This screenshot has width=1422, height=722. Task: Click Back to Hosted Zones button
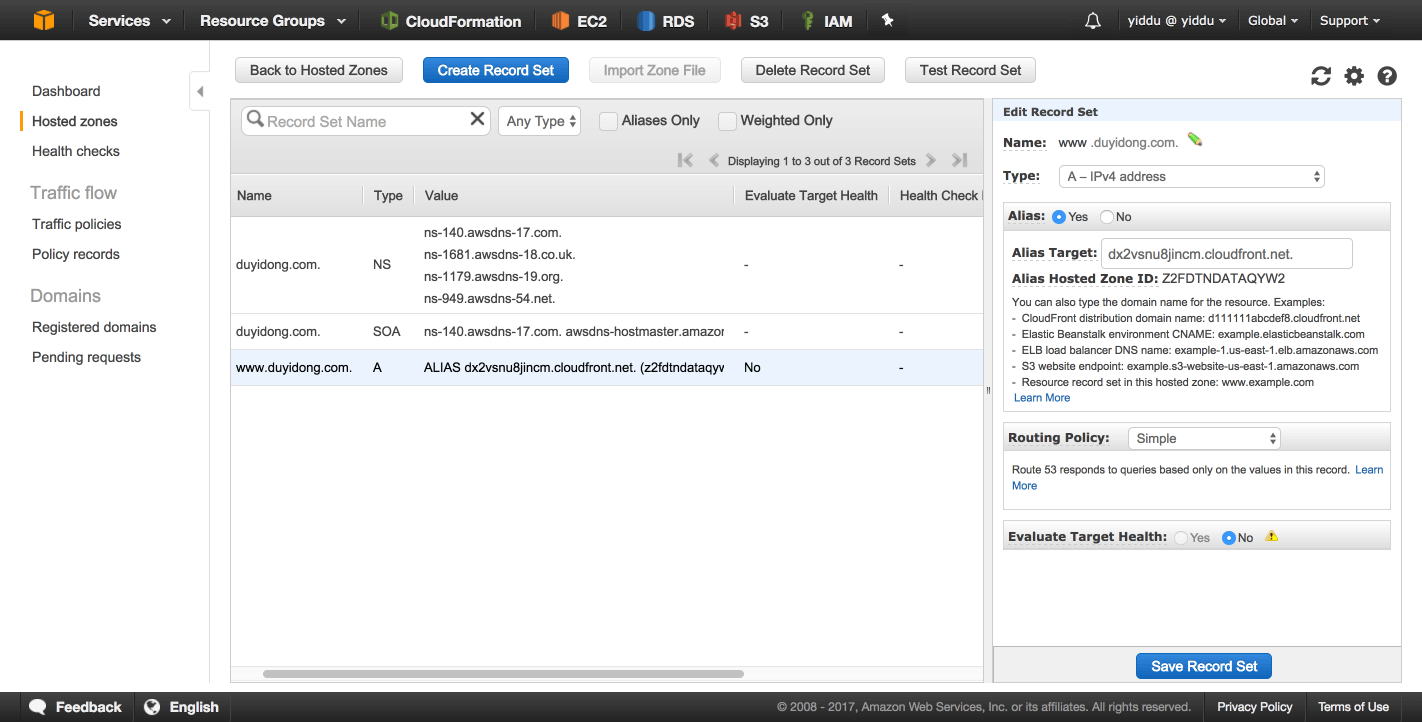coord(319,70)
